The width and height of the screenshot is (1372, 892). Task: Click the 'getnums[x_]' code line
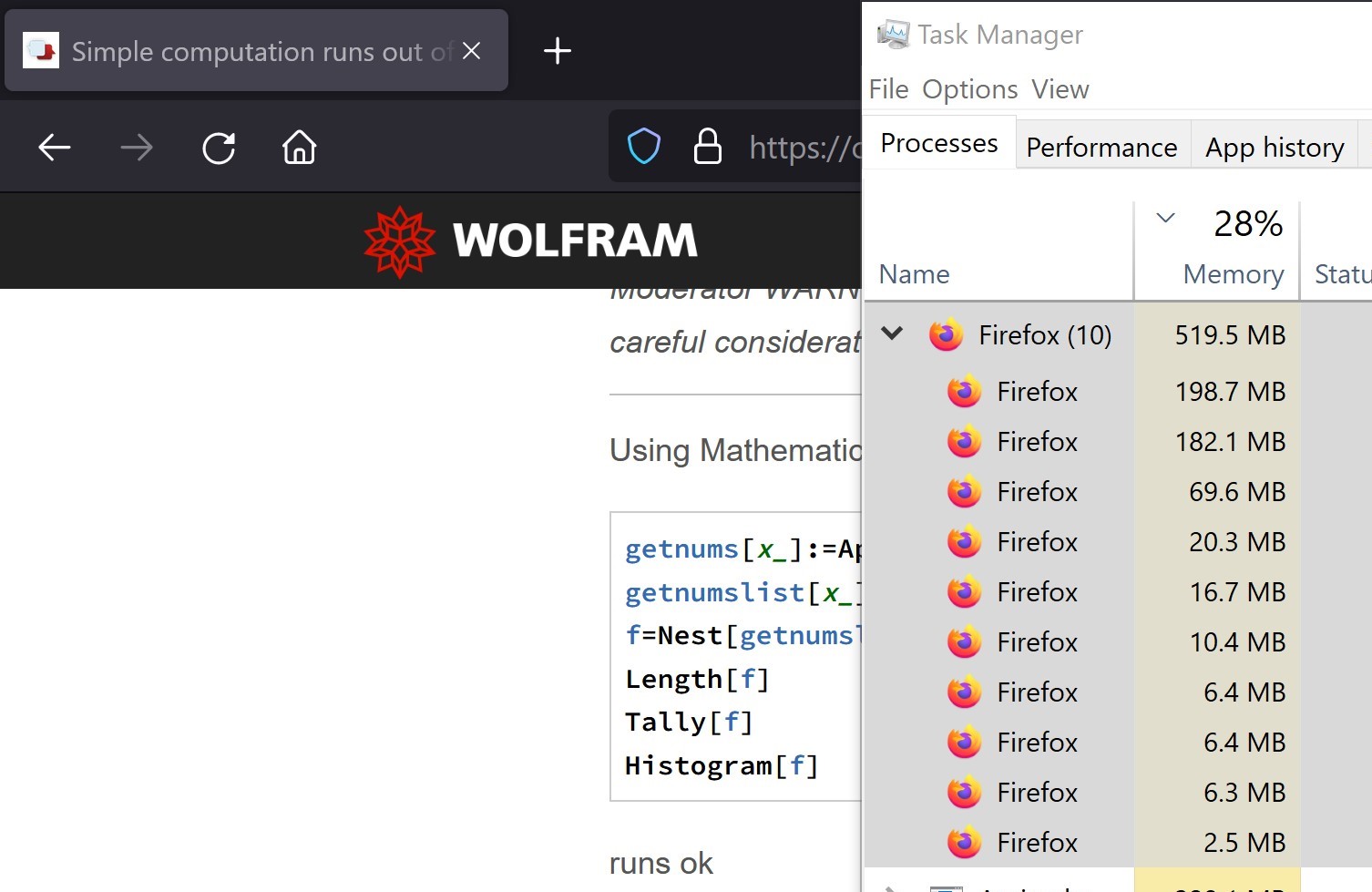742,549
